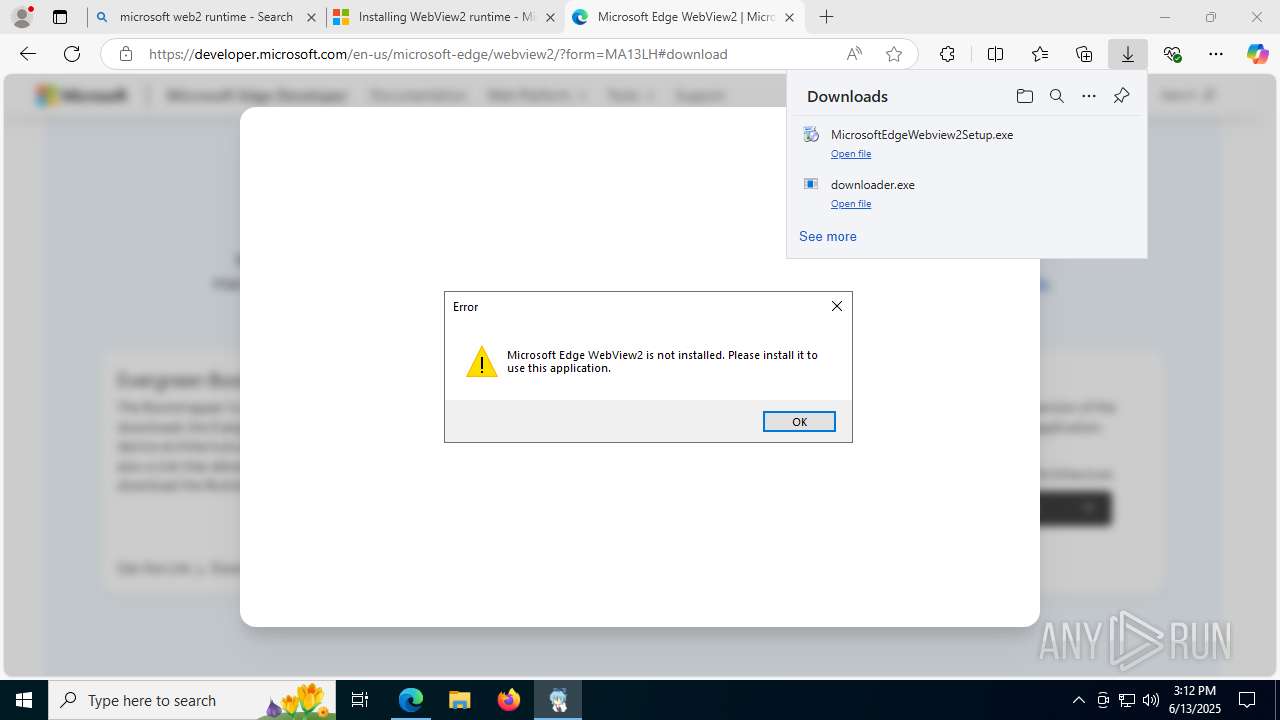Search downloads using magnifier icon

[1057, 96]
